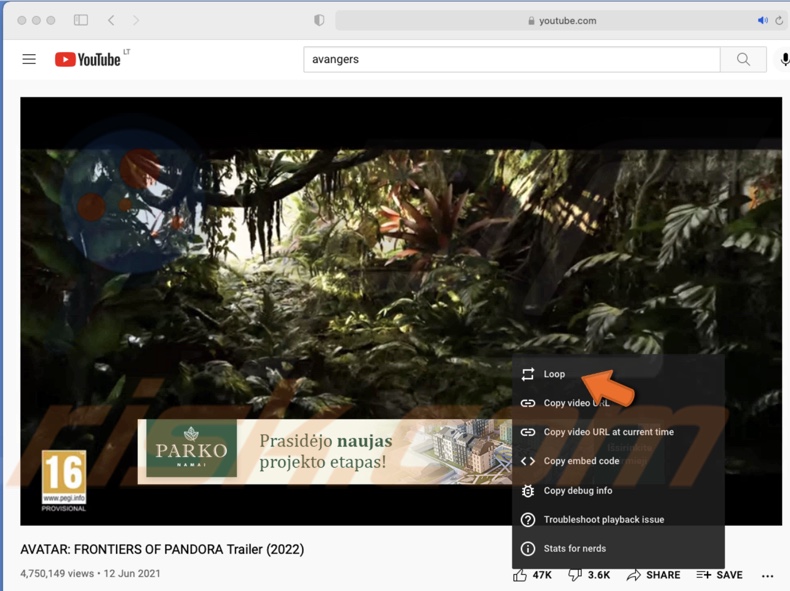Select Copy embed code
790x591 pixels.
tap(618, 461)
